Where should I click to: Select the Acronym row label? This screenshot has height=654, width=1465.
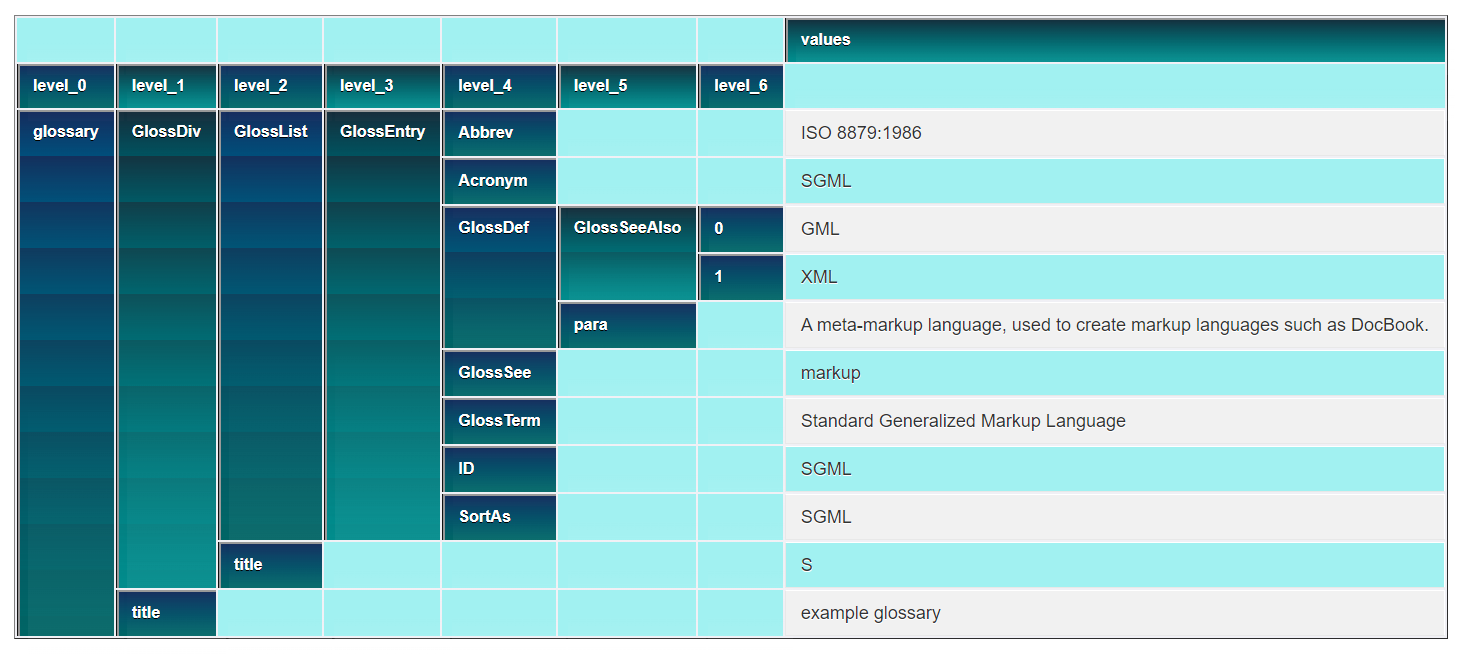(499, 181)
